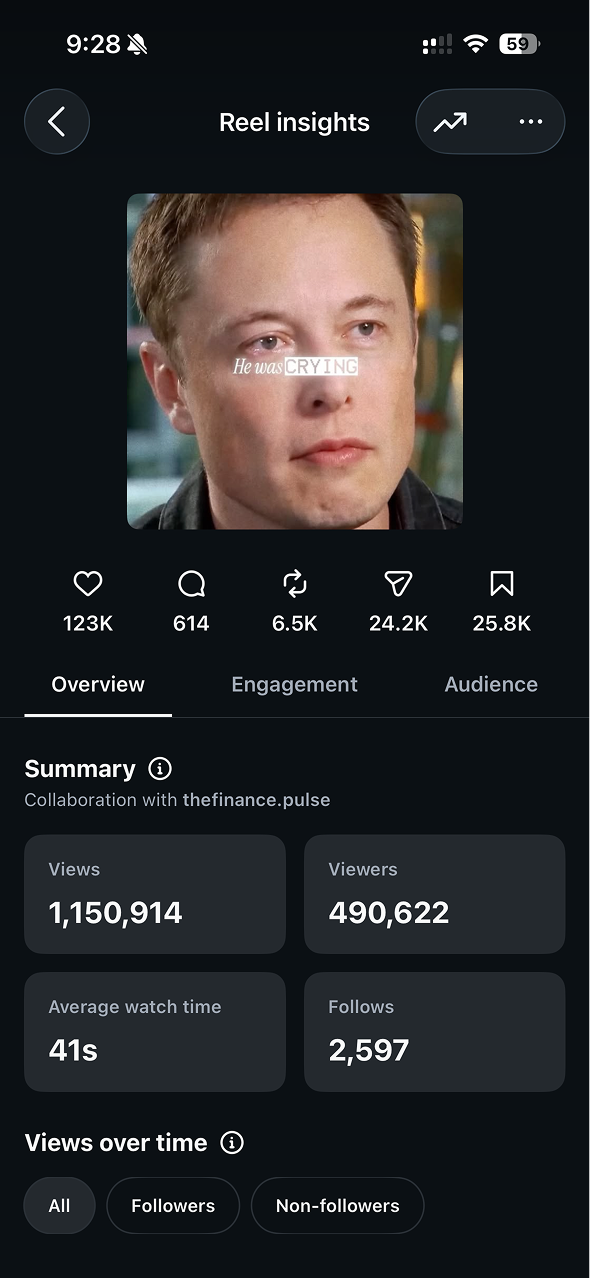This screenshot has width=590, height=1278.
Task: Tap the paper plane shares icon
Action: coord(398,583)
